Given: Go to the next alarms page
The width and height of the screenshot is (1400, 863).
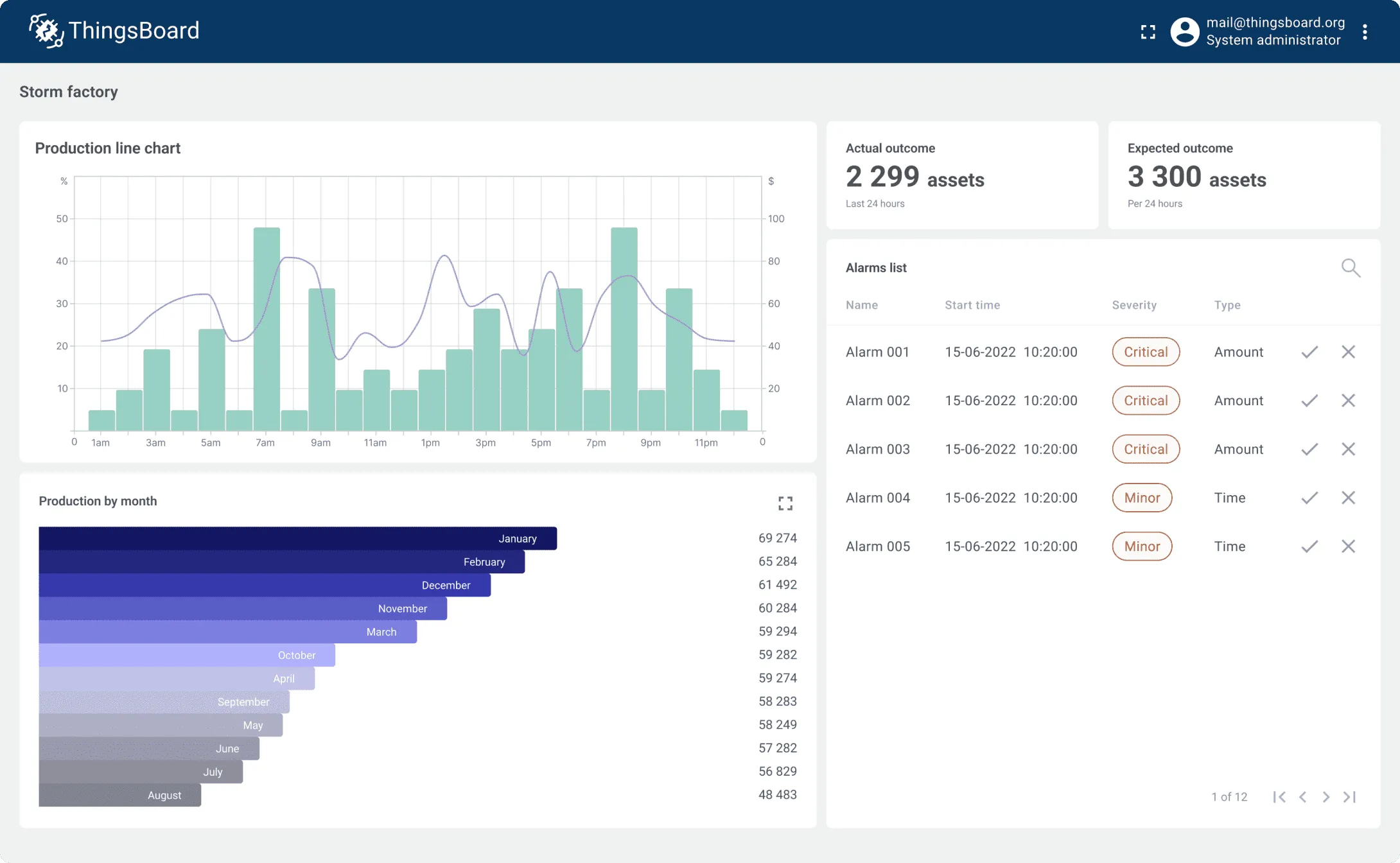Looking at the screenshot, I should tap(1326, 797).
